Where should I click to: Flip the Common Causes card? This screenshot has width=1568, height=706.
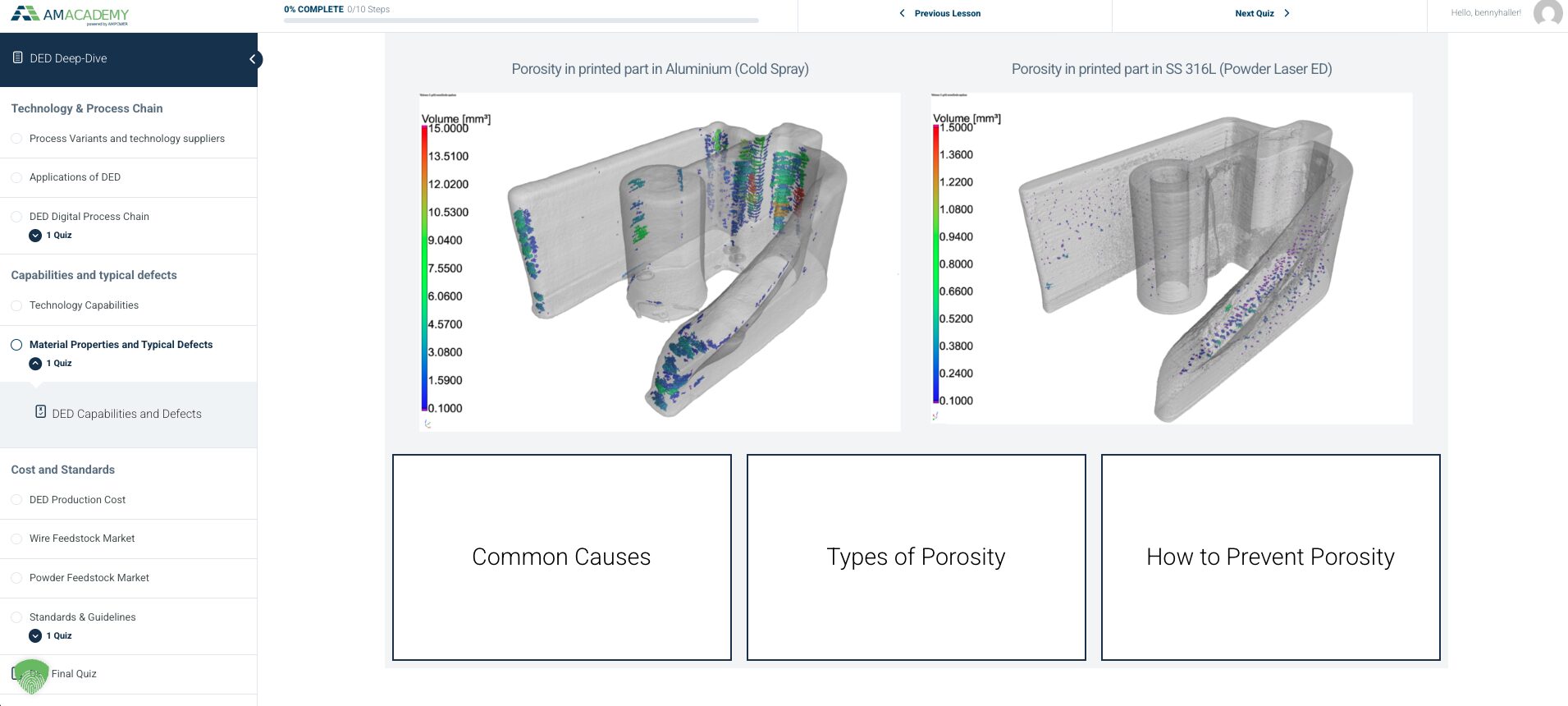pos(562,557)
